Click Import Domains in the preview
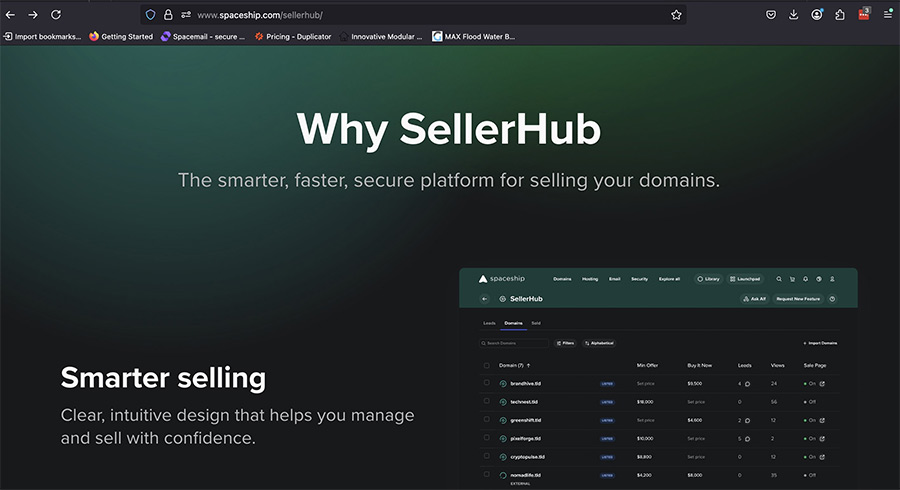900x490 pixels. coord(820,343)
